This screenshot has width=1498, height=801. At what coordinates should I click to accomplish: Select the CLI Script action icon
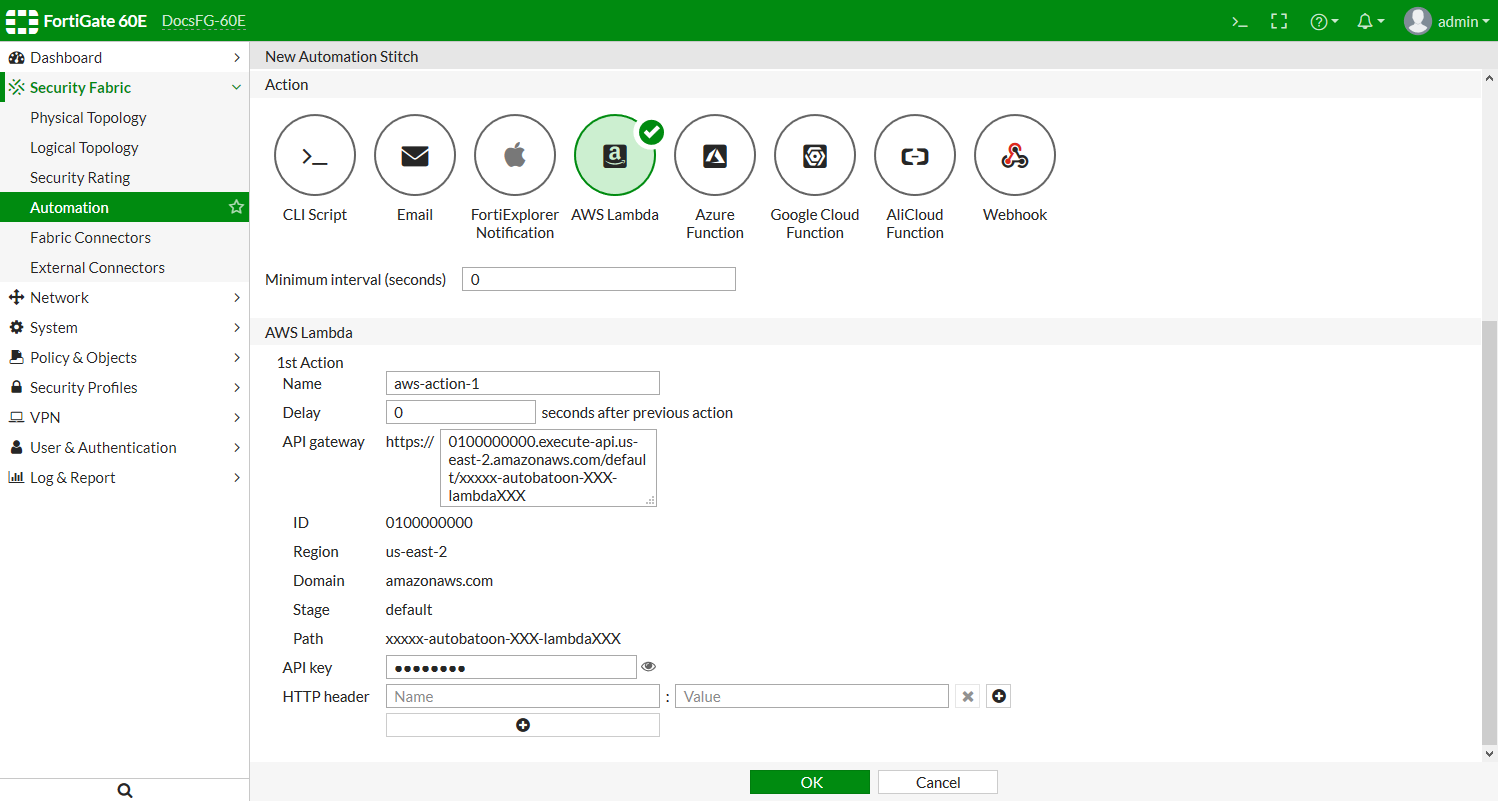click(x=315, y=156)
